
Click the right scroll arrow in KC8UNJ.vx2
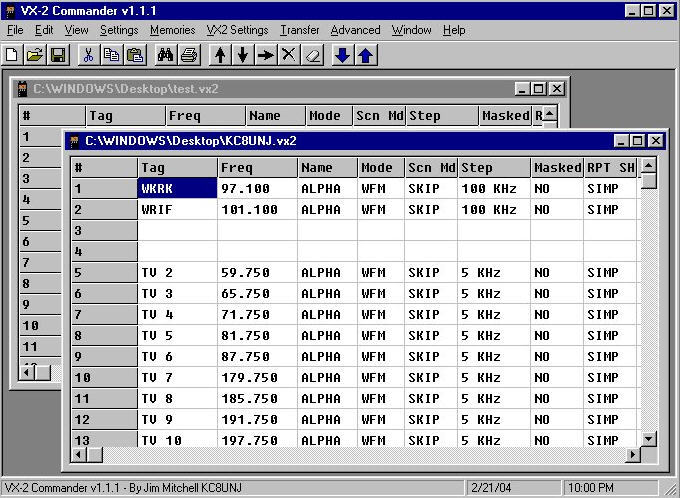(632, 454)
